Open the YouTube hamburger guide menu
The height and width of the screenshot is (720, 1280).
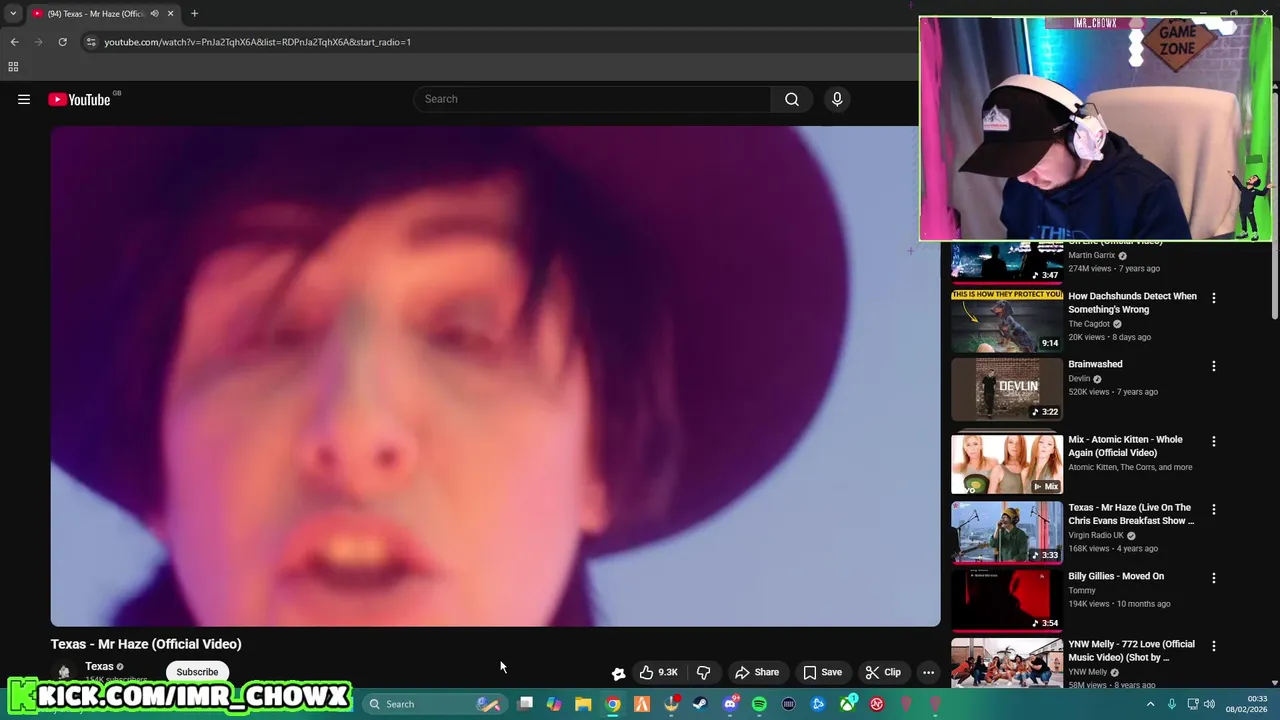24,99
